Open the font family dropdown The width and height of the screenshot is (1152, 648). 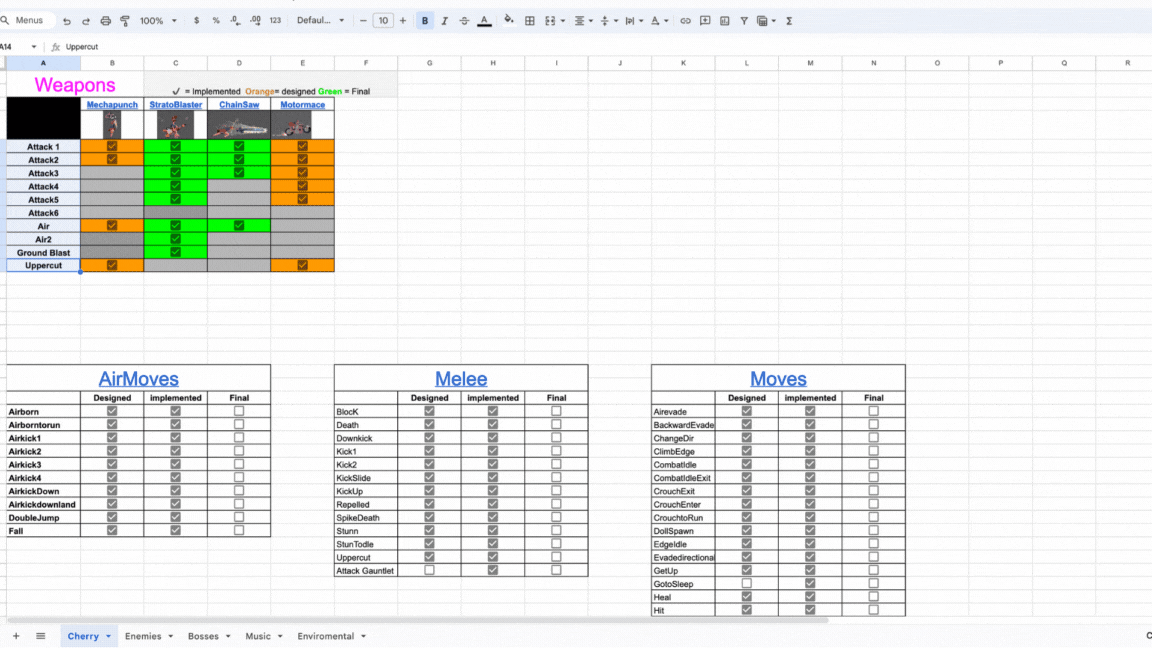tap(320, 21)
